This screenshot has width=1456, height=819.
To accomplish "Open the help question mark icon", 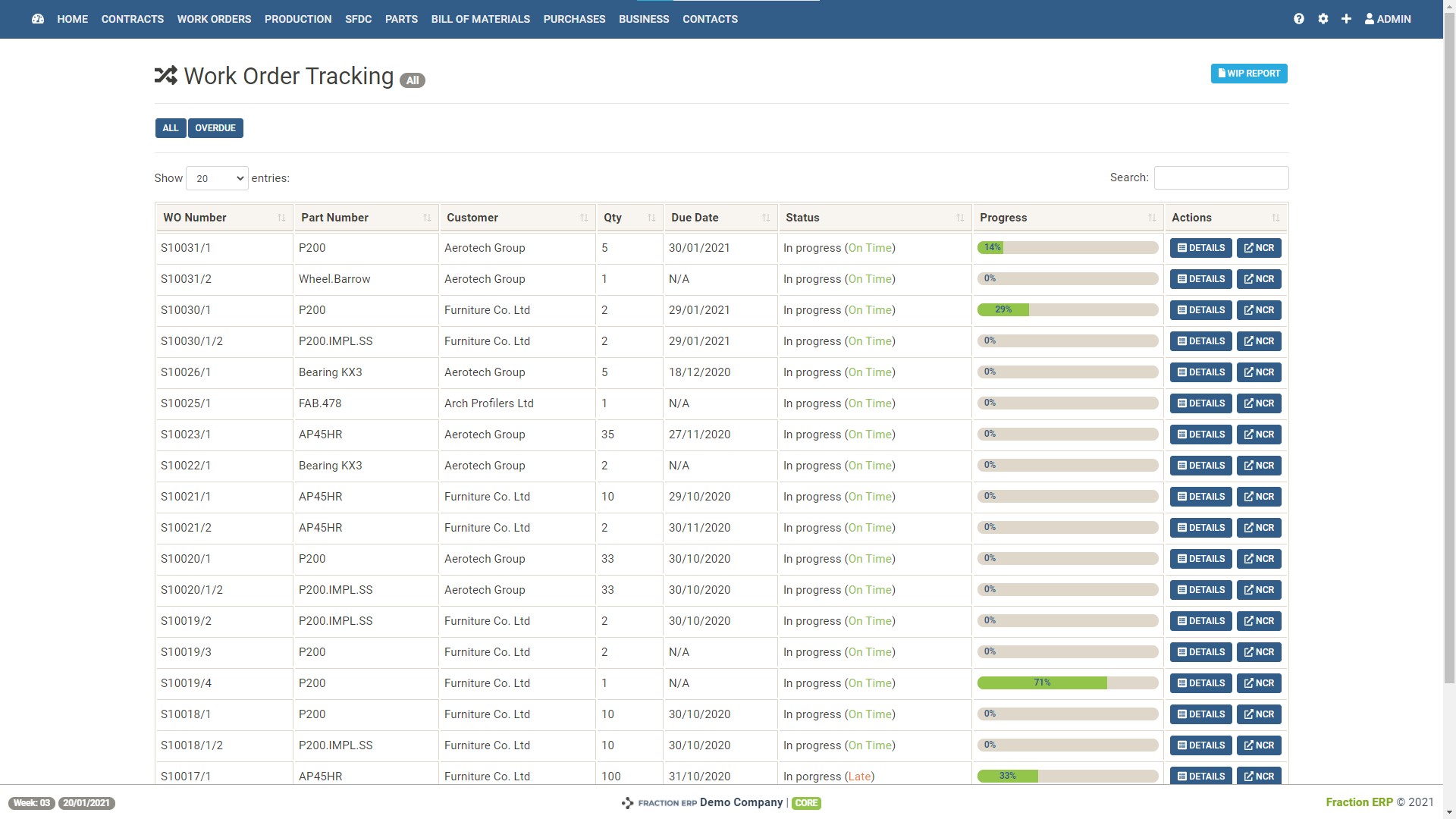I will 1299,19.
